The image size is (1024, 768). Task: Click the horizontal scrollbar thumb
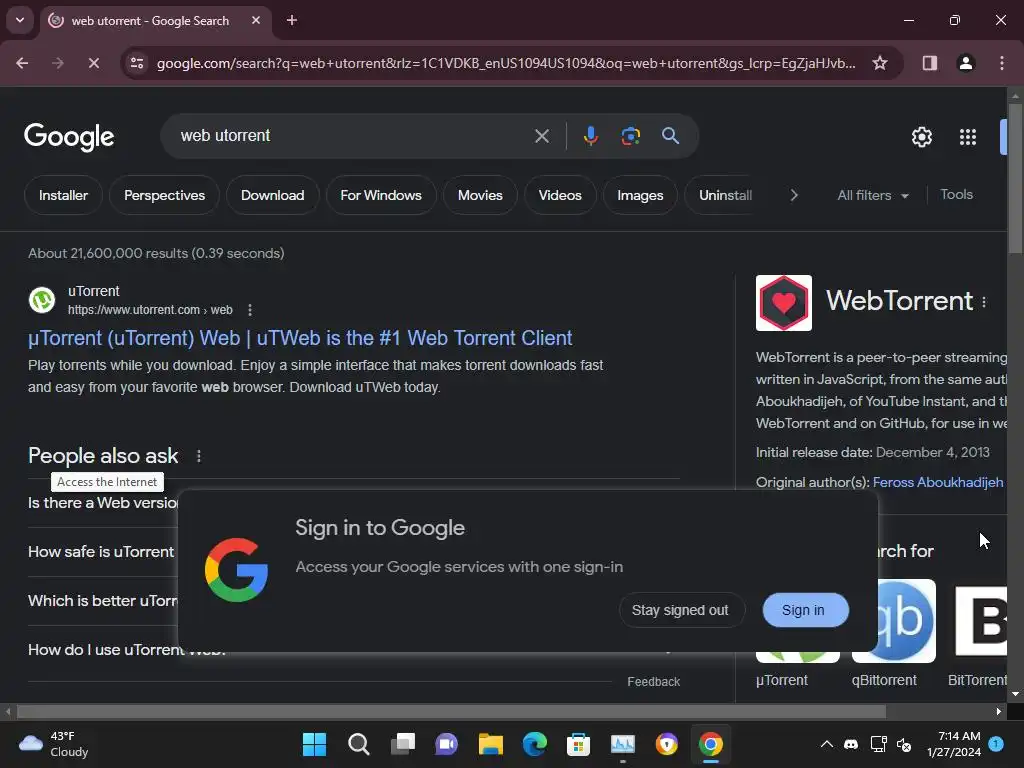pyautogui.click(x=451, y=711)
